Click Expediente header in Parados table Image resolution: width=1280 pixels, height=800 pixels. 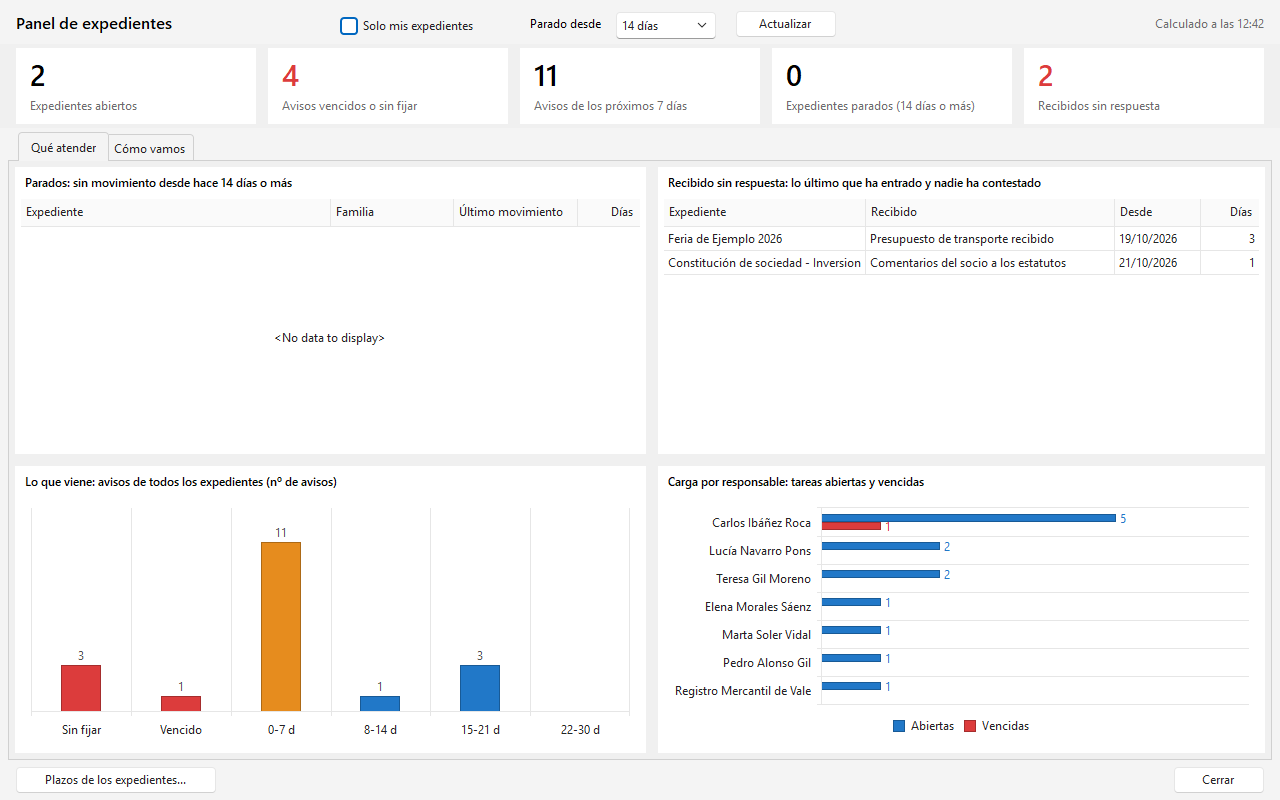pos(176,212)
